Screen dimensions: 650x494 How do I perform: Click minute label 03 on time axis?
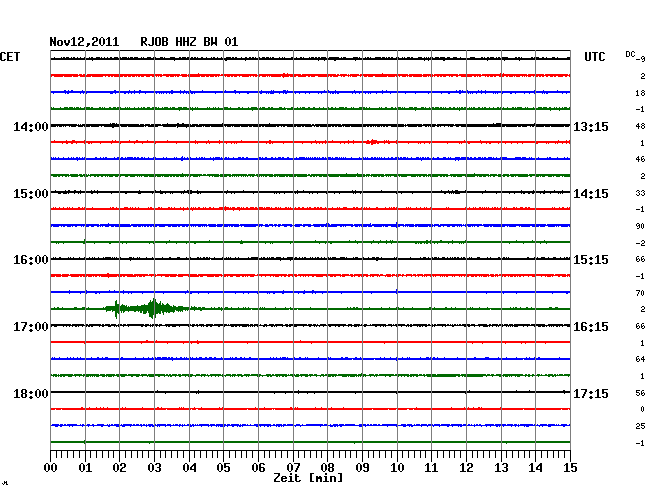[x=154, y=468]
